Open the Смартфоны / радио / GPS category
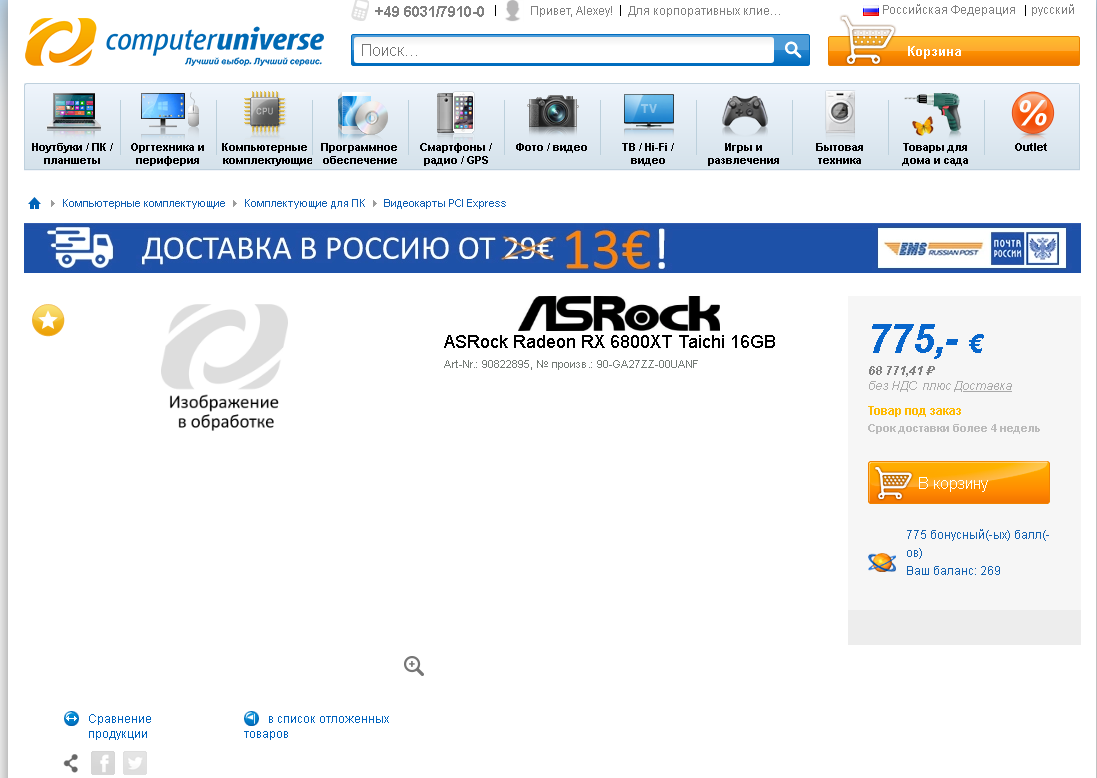1097x778 pixels. pyautogui.click(x=455, y=128)
